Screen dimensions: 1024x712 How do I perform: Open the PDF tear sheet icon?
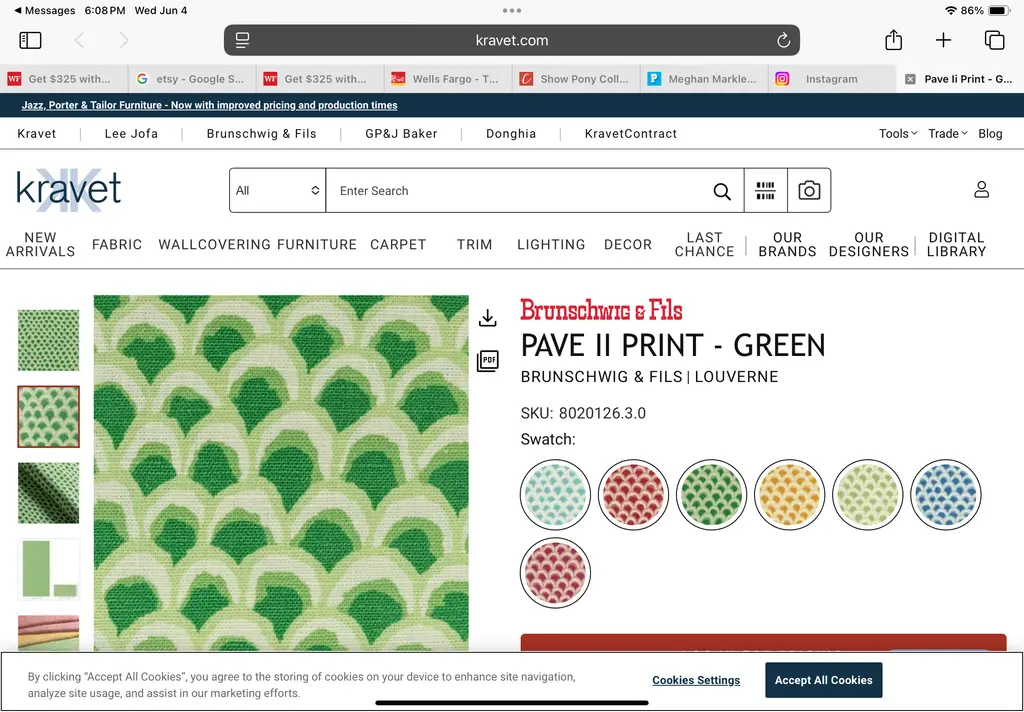click(x=488, y=361)
